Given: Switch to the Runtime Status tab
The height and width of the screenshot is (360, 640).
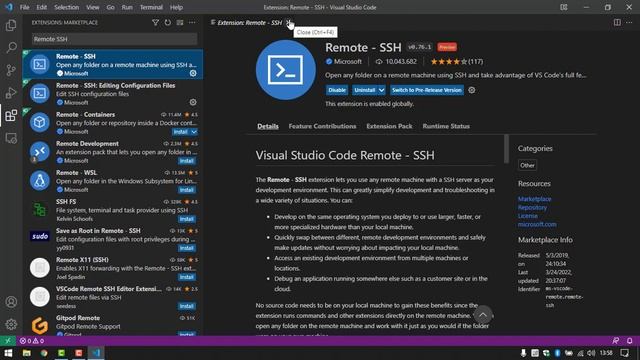Looking at the screenshot, I should pos(446,126).
